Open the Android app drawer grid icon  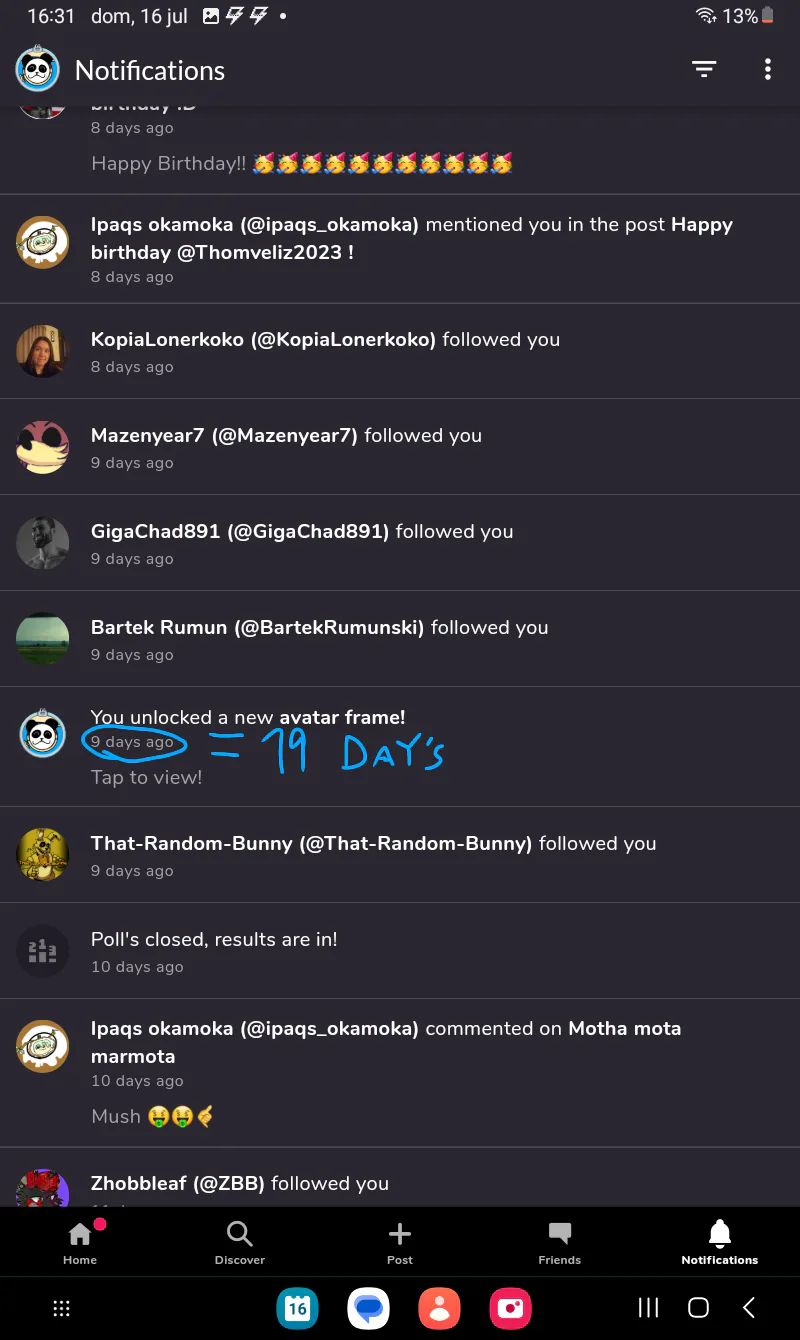point(61,1308)
